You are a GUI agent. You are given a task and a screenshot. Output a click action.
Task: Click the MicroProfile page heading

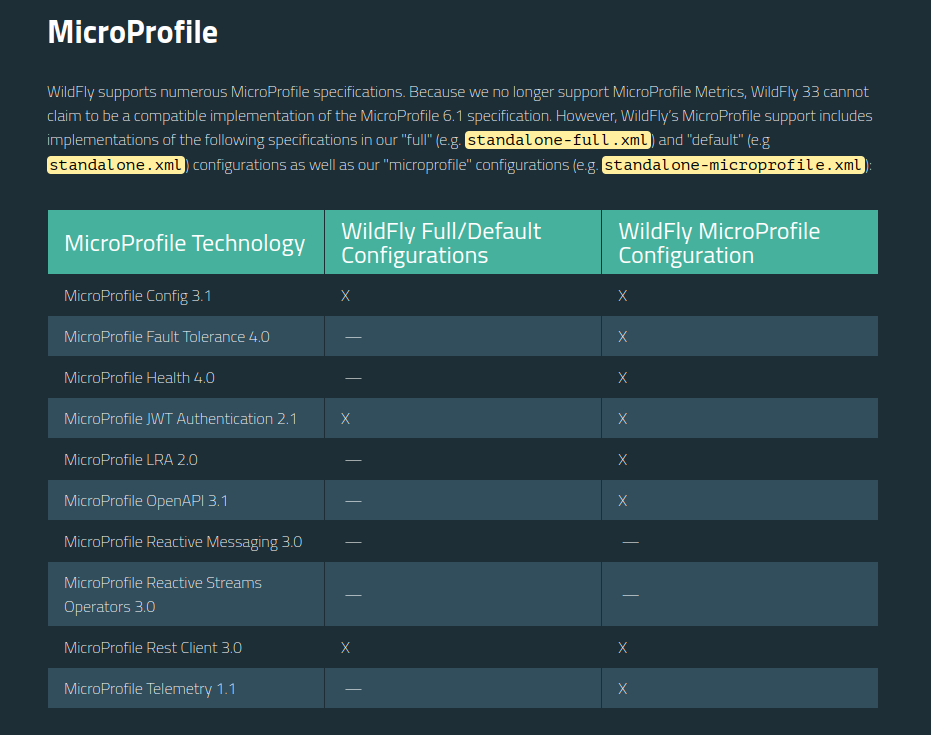(x=132, y=32)
